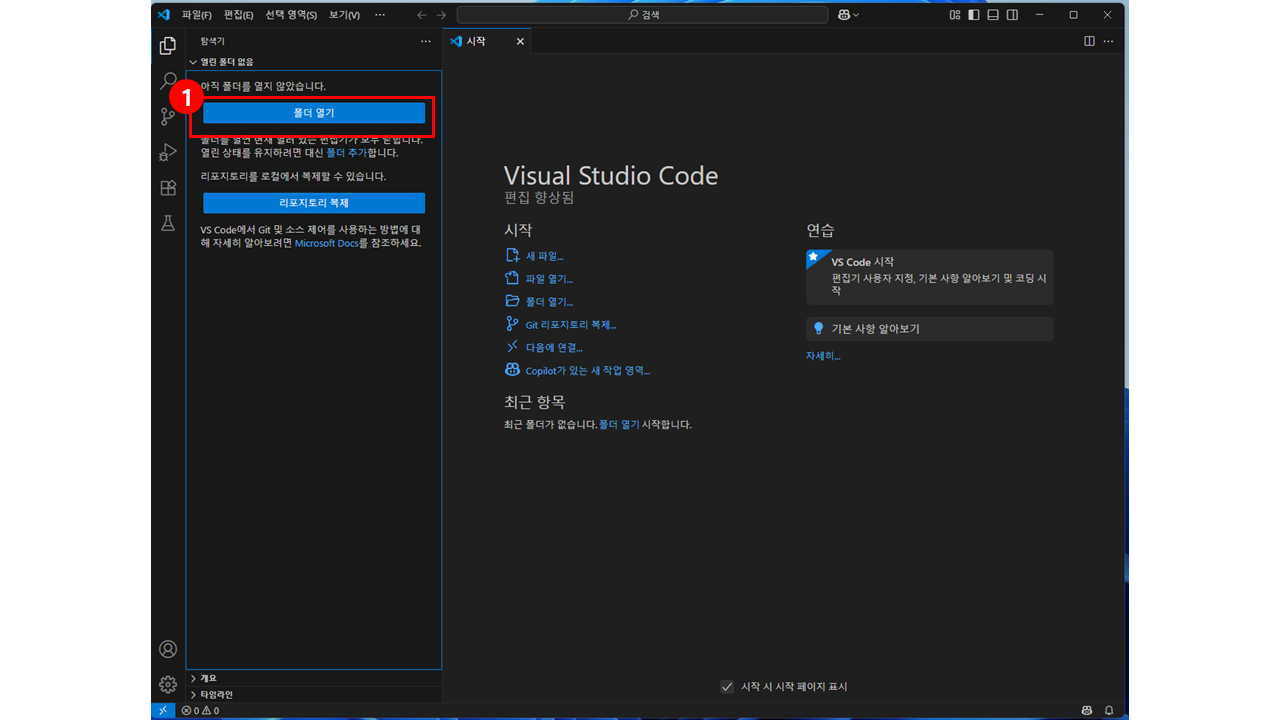1280x720 pixels.
Task: Split the editor to the right
Action: [1090, 41]
